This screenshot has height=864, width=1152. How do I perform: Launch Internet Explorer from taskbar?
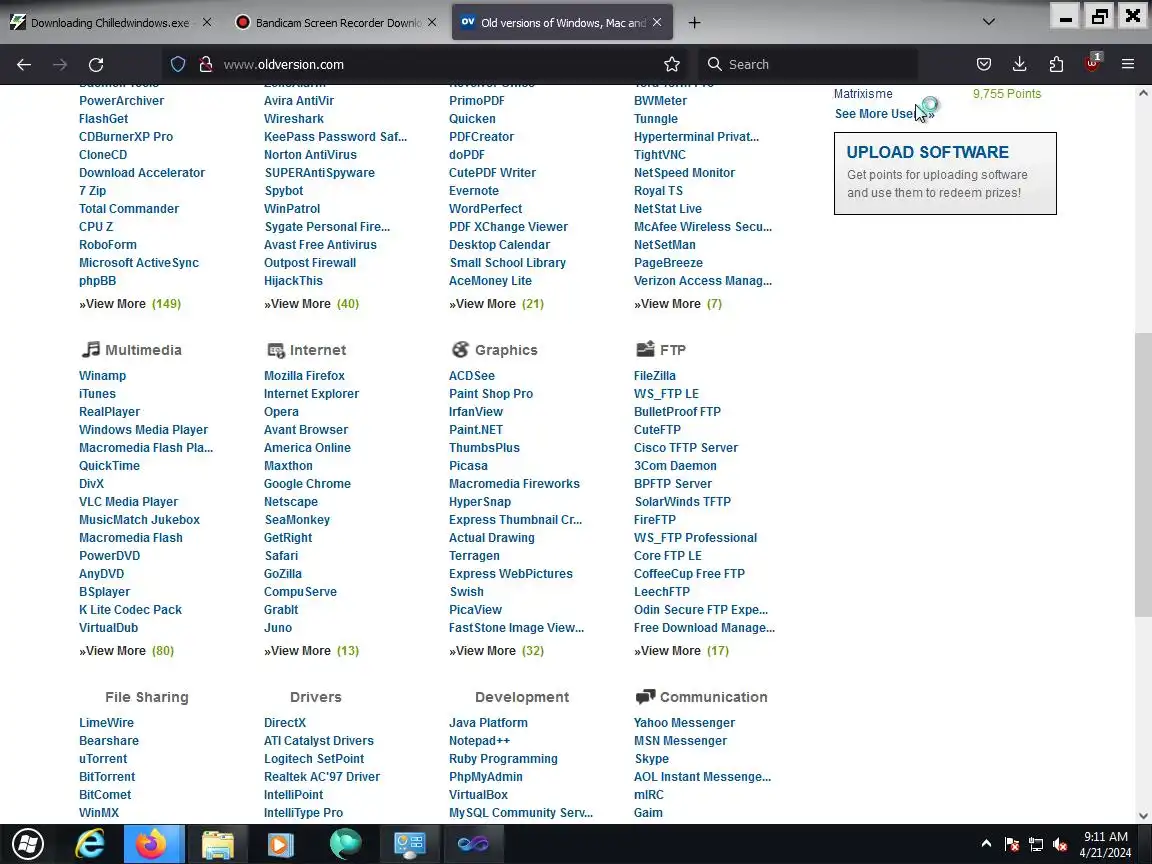click(90, 844)
